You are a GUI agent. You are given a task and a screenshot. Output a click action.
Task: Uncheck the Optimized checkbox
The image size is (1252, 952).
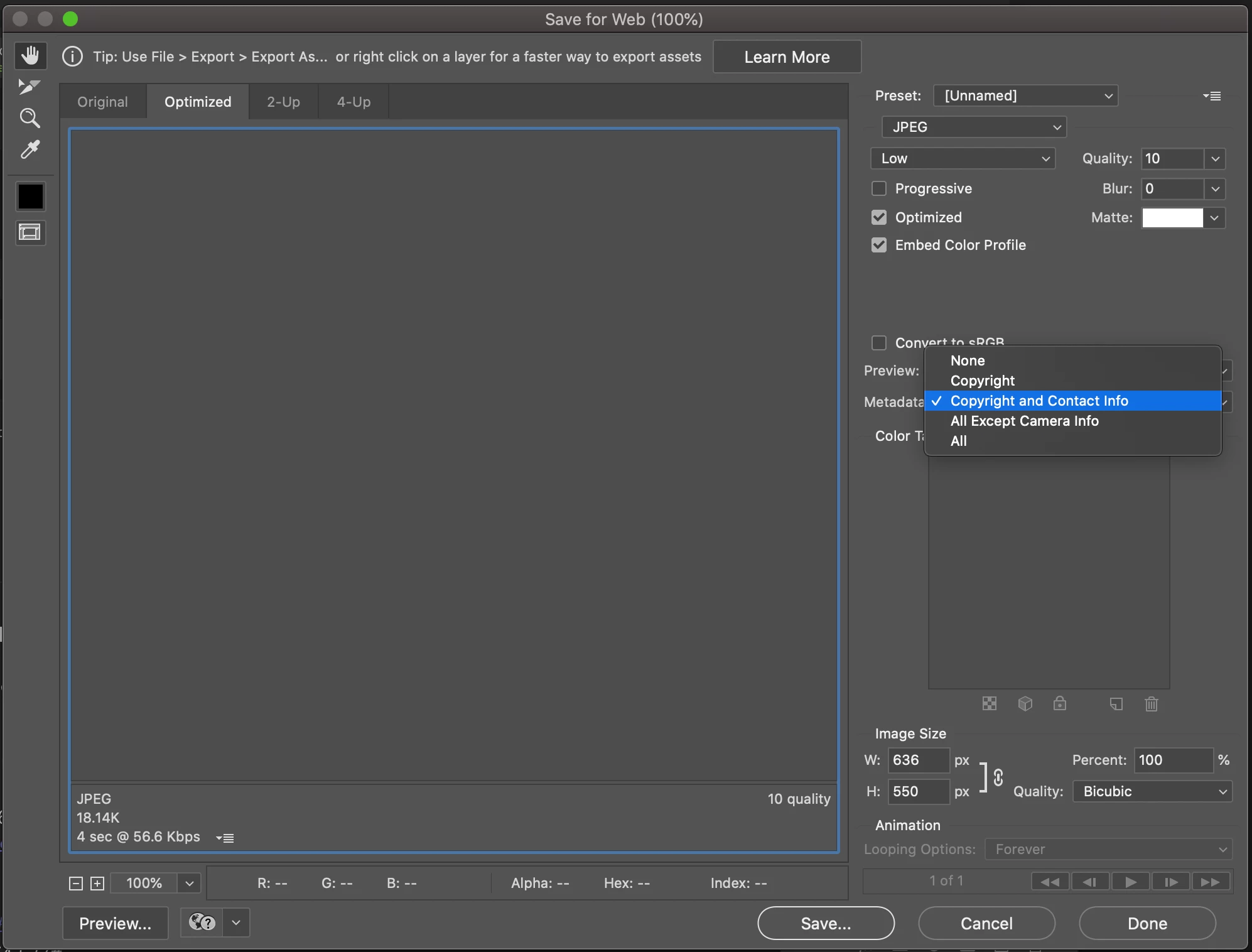(x=879, y=217)
